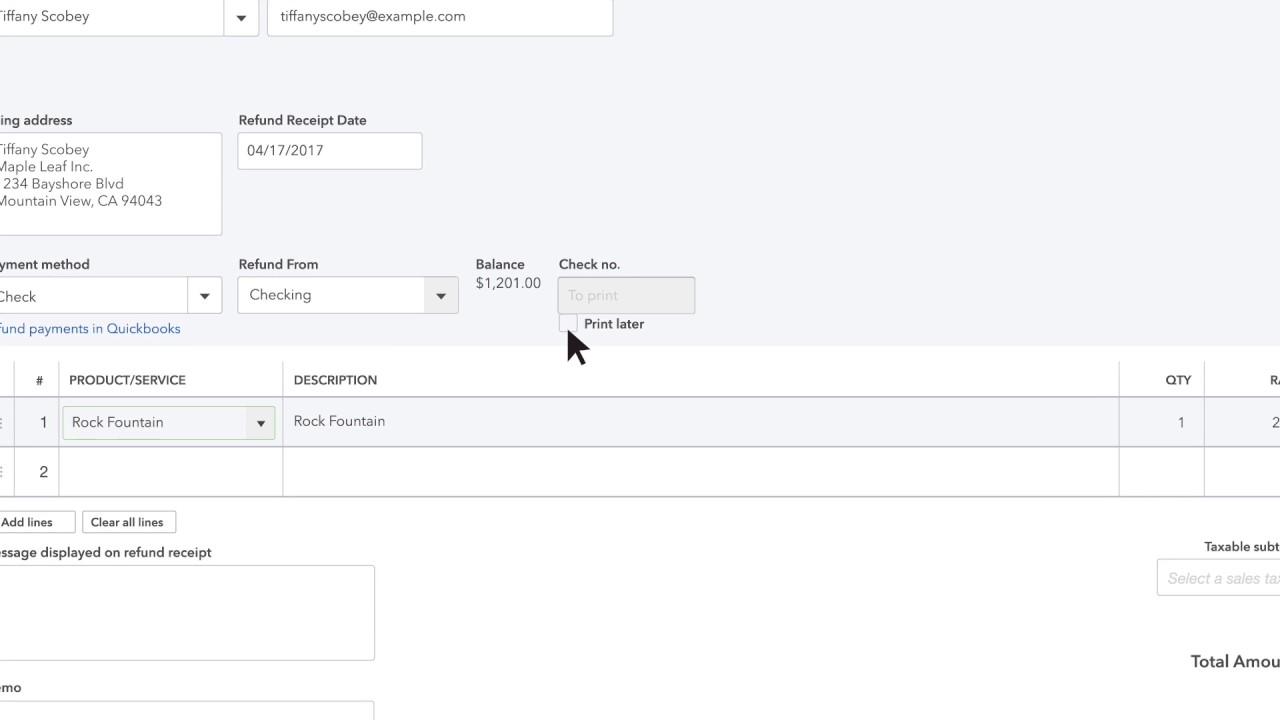Click the message on refund receipt box

point(187,610)
